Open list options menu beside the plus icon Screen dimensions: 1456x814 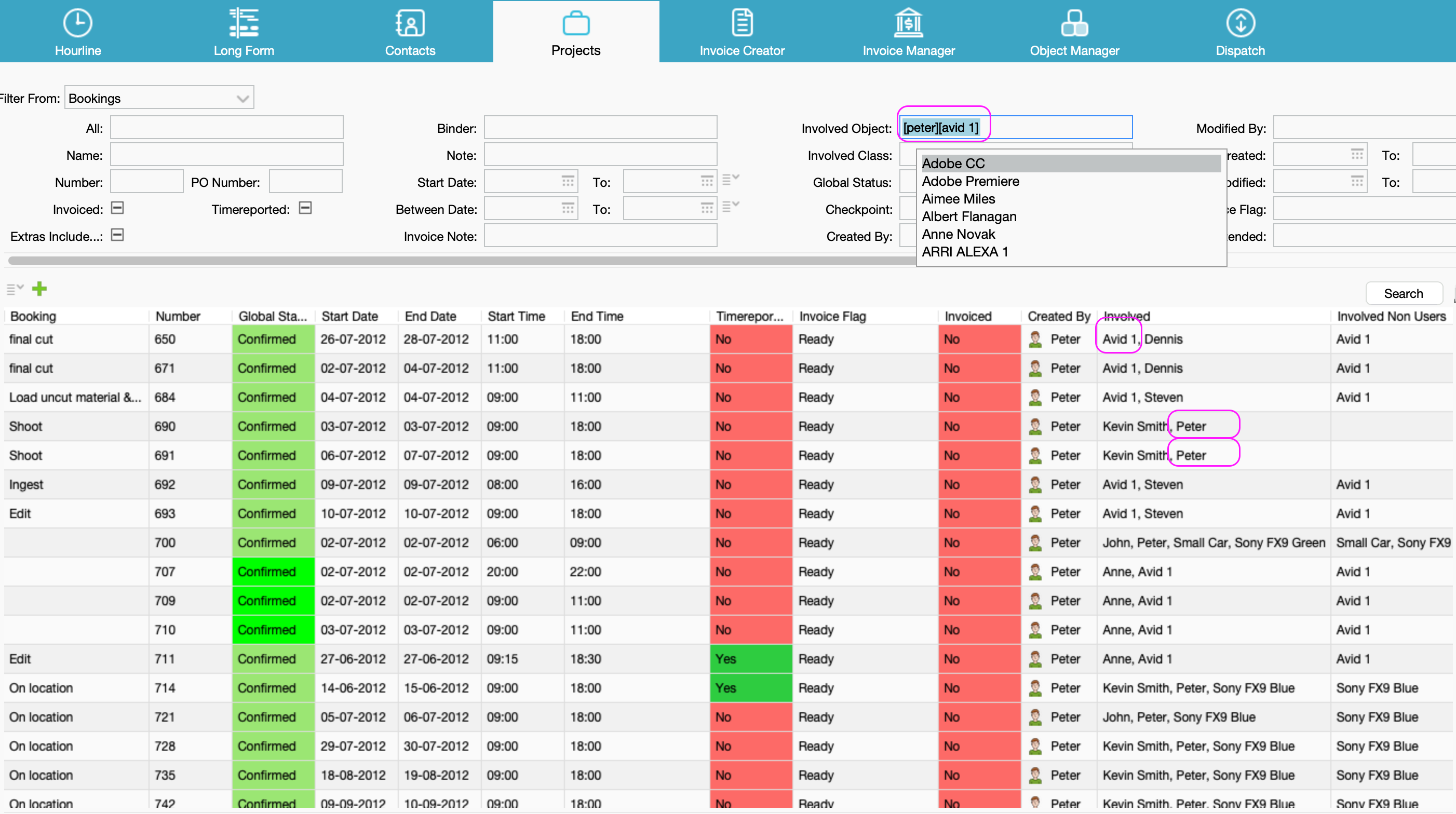15,289
